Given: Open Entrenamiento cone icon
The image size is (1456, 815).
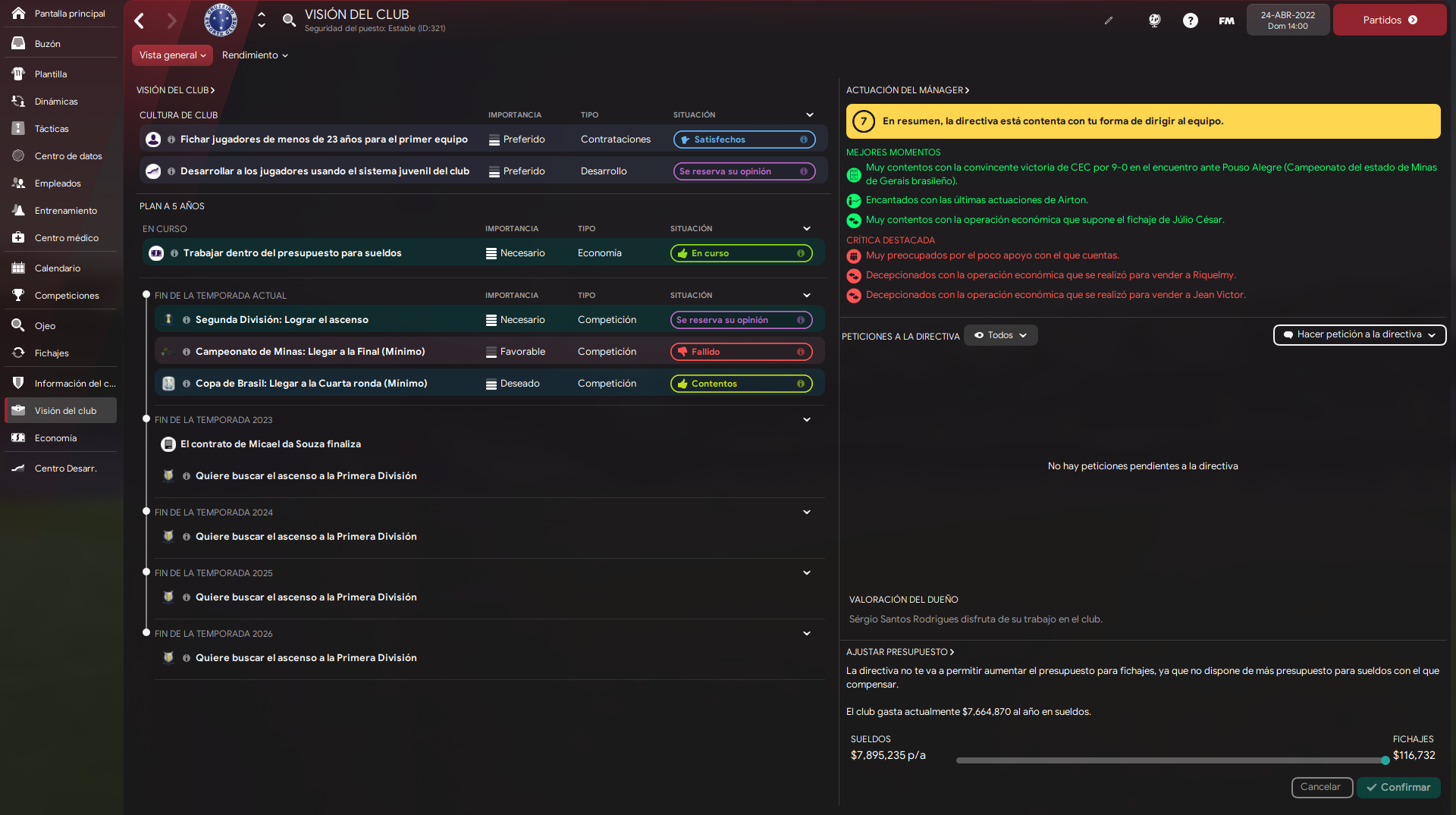Looking at the screenshot, I should (18, 210).
